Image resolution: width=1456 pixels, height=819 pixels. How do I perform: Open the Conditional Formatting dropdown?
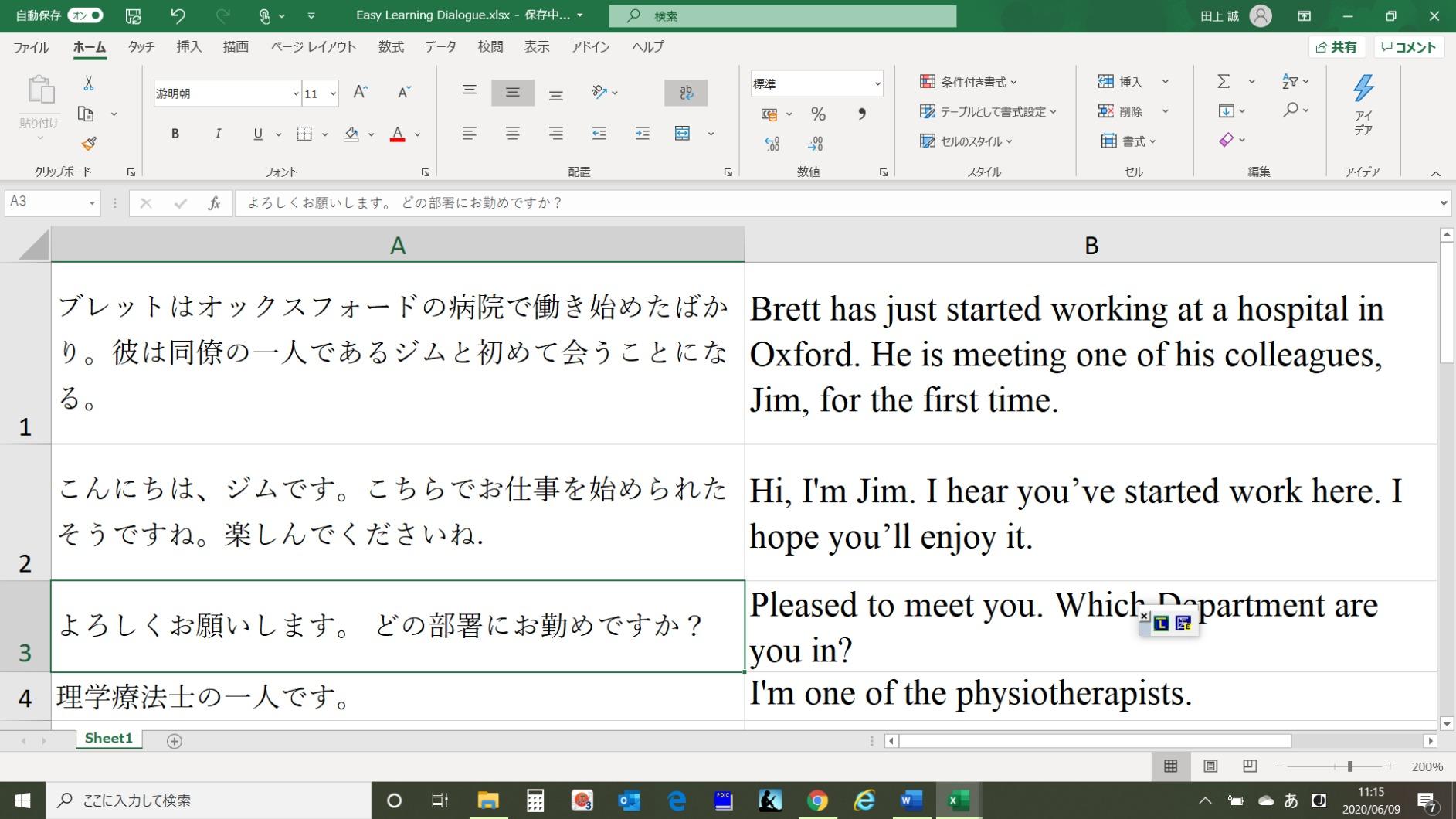point(969,82)
